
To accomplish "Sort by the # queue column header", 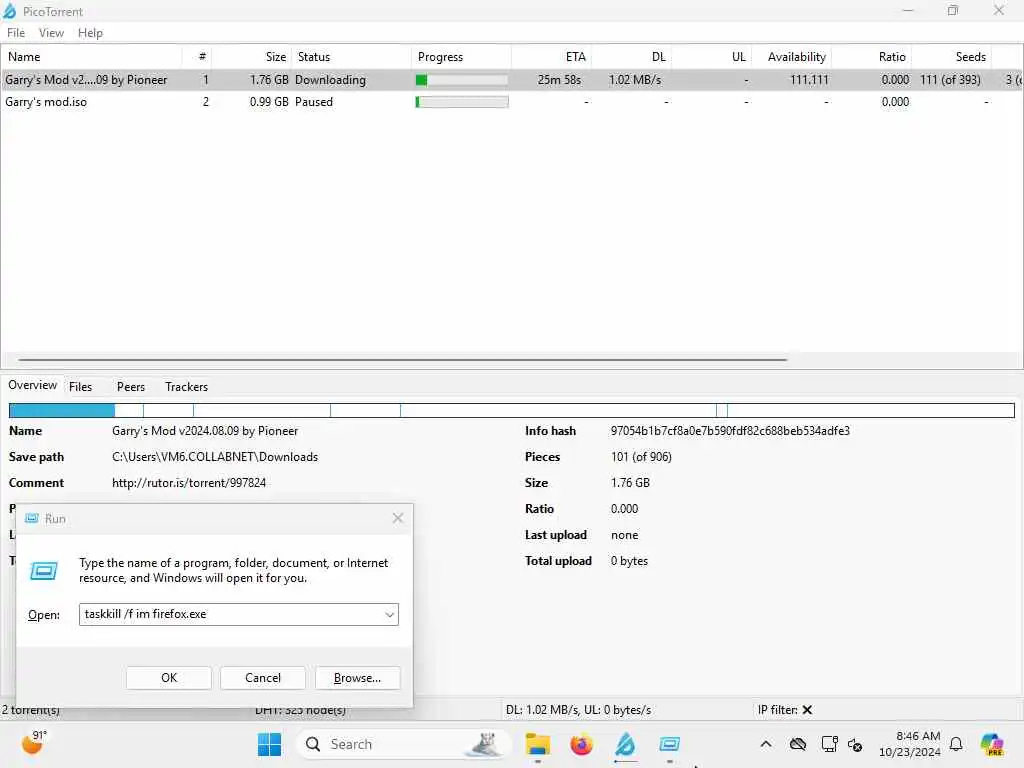I will coord(197,57).
